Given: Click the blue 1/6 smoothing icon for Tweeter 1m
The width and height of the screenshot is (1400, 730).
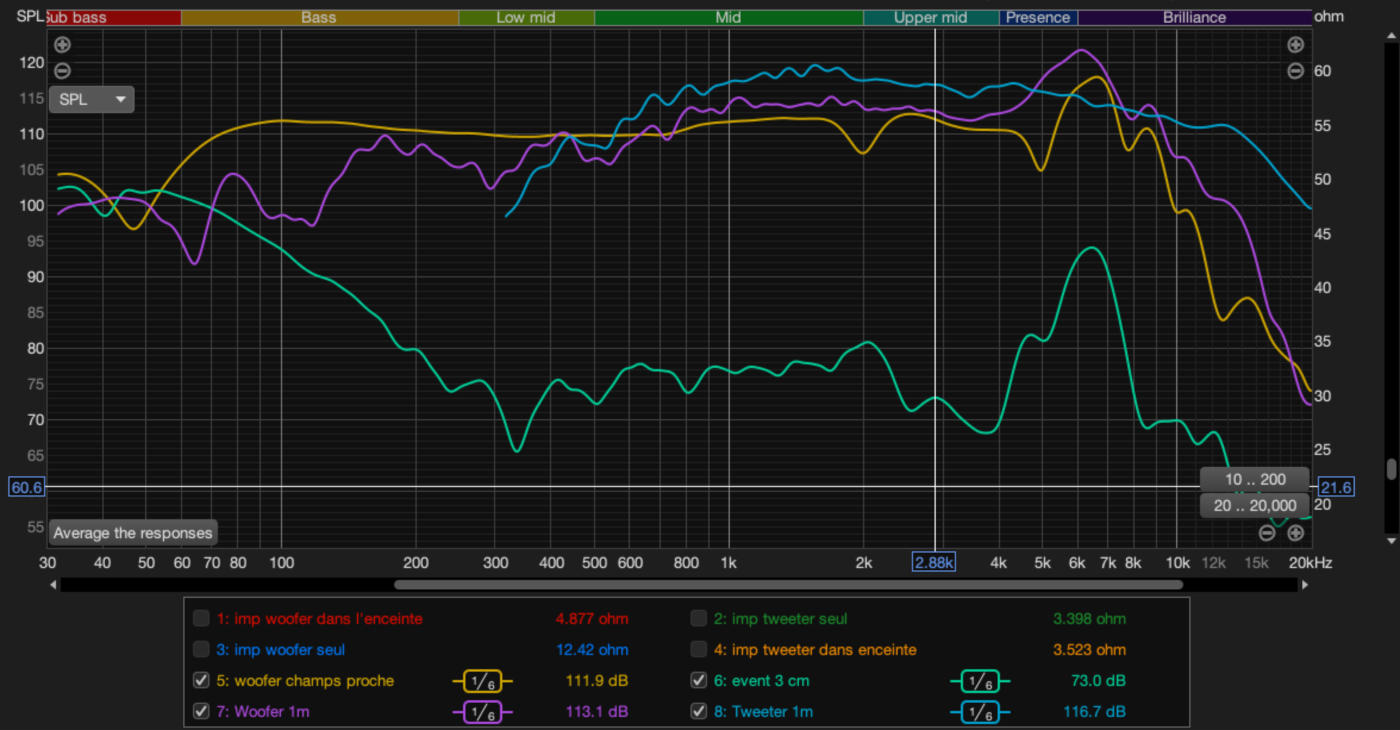Looking at the screenshot, I should (979, 712).
